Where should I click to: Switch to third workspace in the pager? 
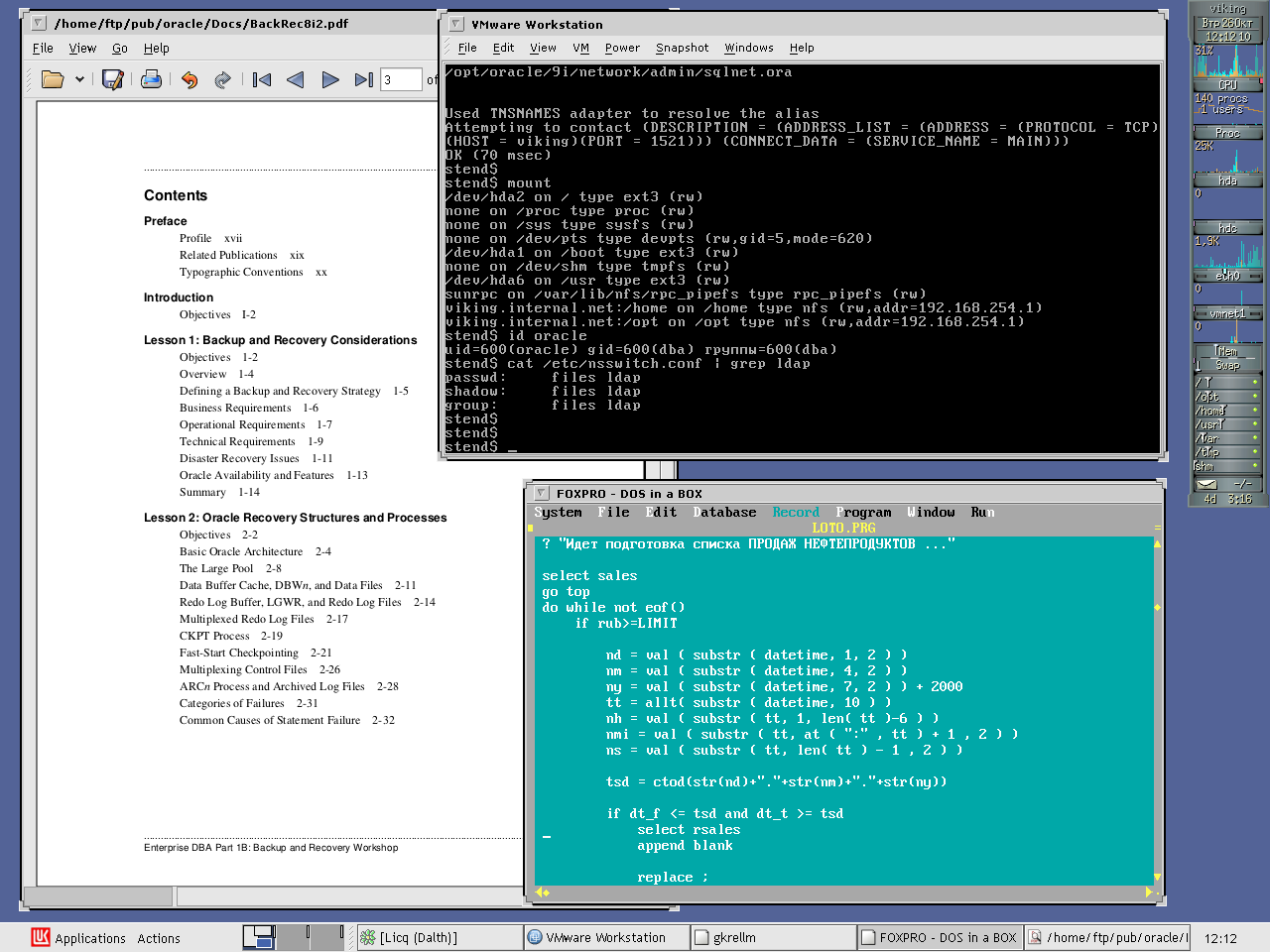tap(326, 937)
